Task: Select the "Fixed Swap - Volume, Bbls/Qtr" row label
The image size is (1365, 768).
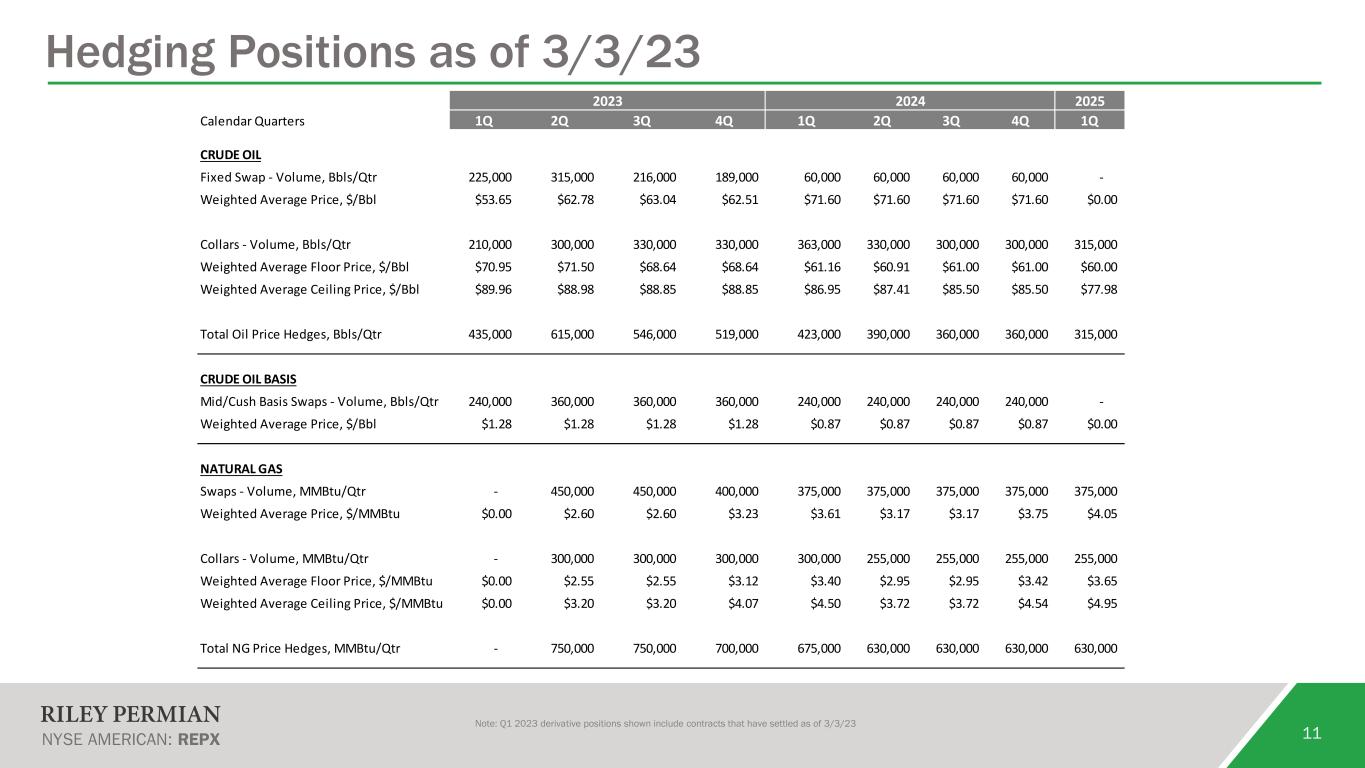Action: click(x=288, y=177)
